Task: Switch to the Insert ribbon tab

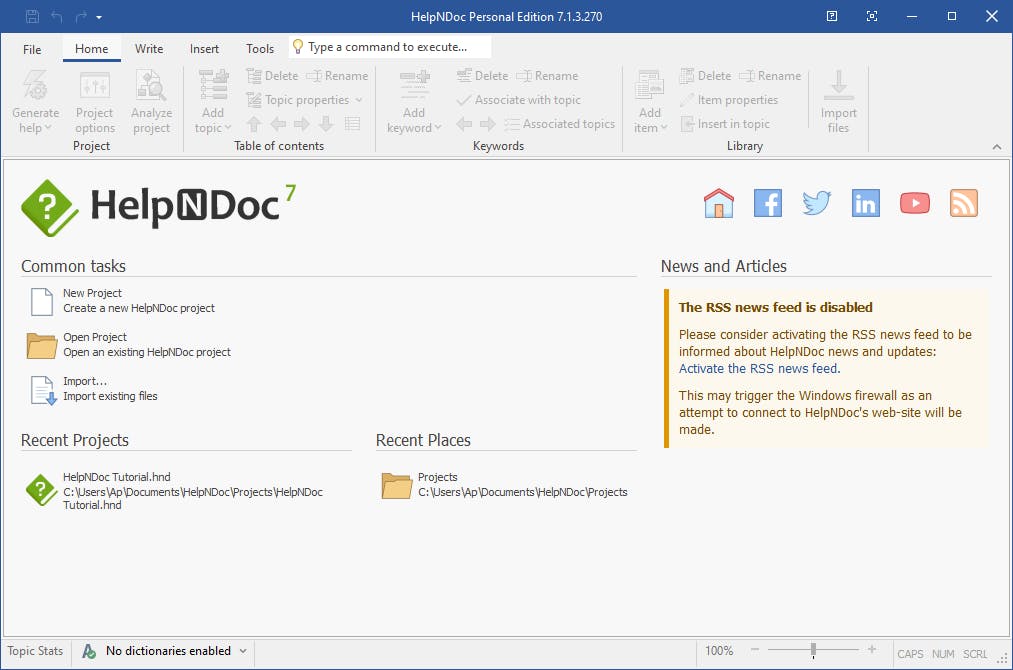Action: pos(204,49)
